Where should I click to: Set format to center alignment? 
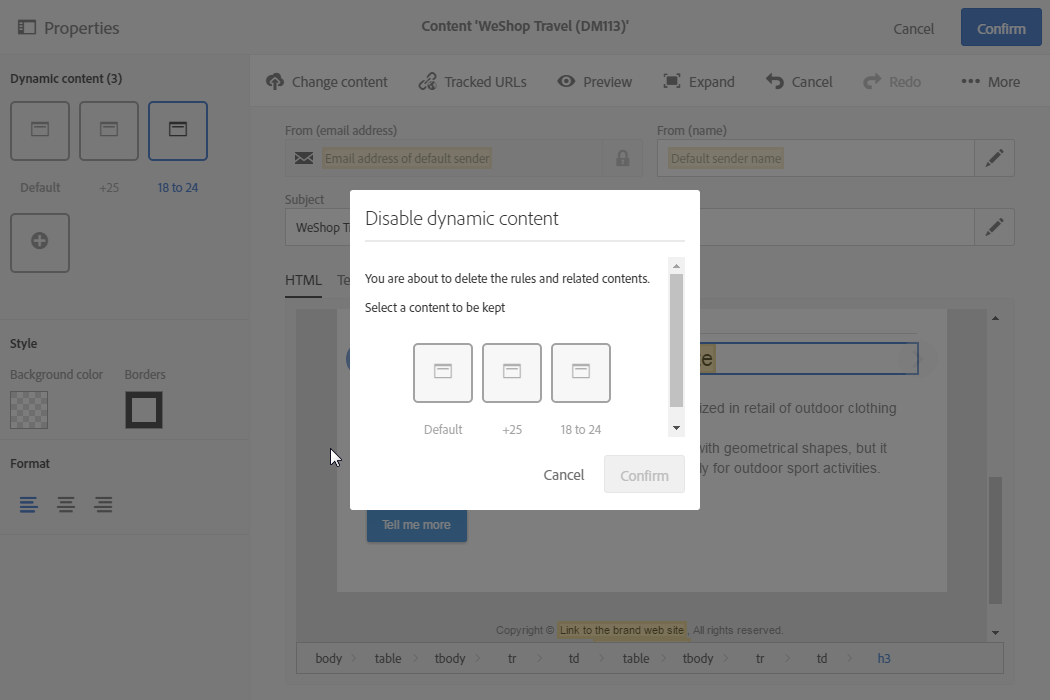[66, 505]
